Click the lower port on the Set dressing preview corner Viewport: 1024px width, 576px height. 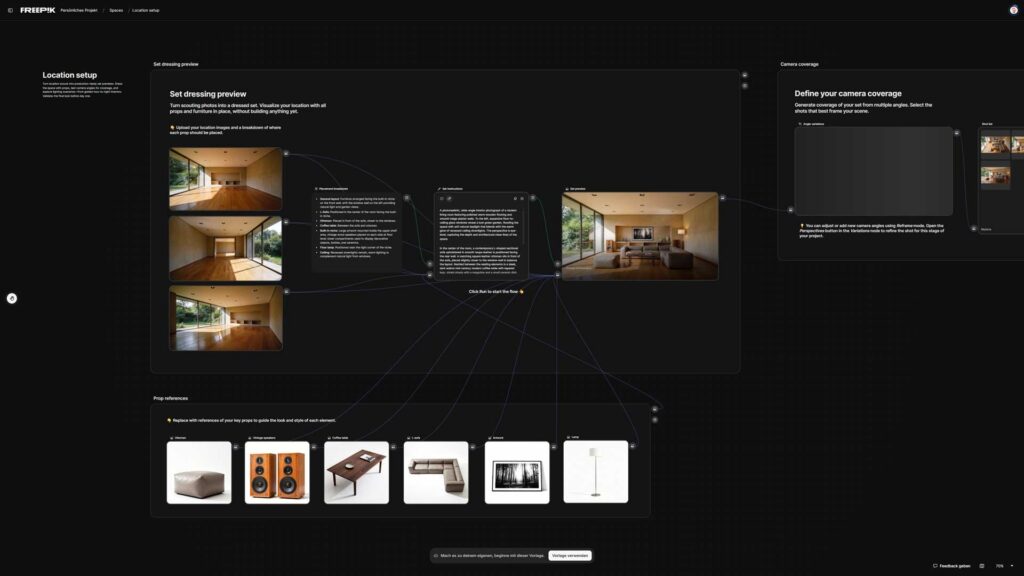click(x=744, y=86)
